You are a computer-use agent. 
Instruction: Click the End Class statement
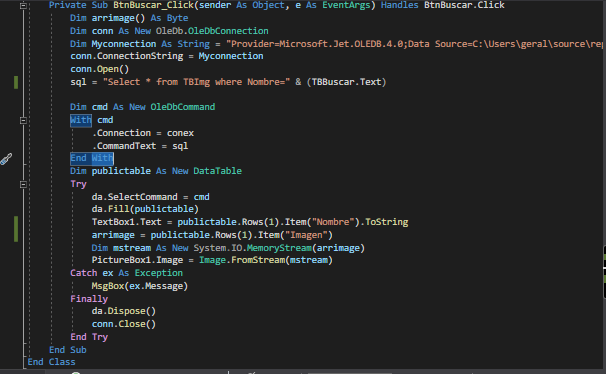pos(51,362)
